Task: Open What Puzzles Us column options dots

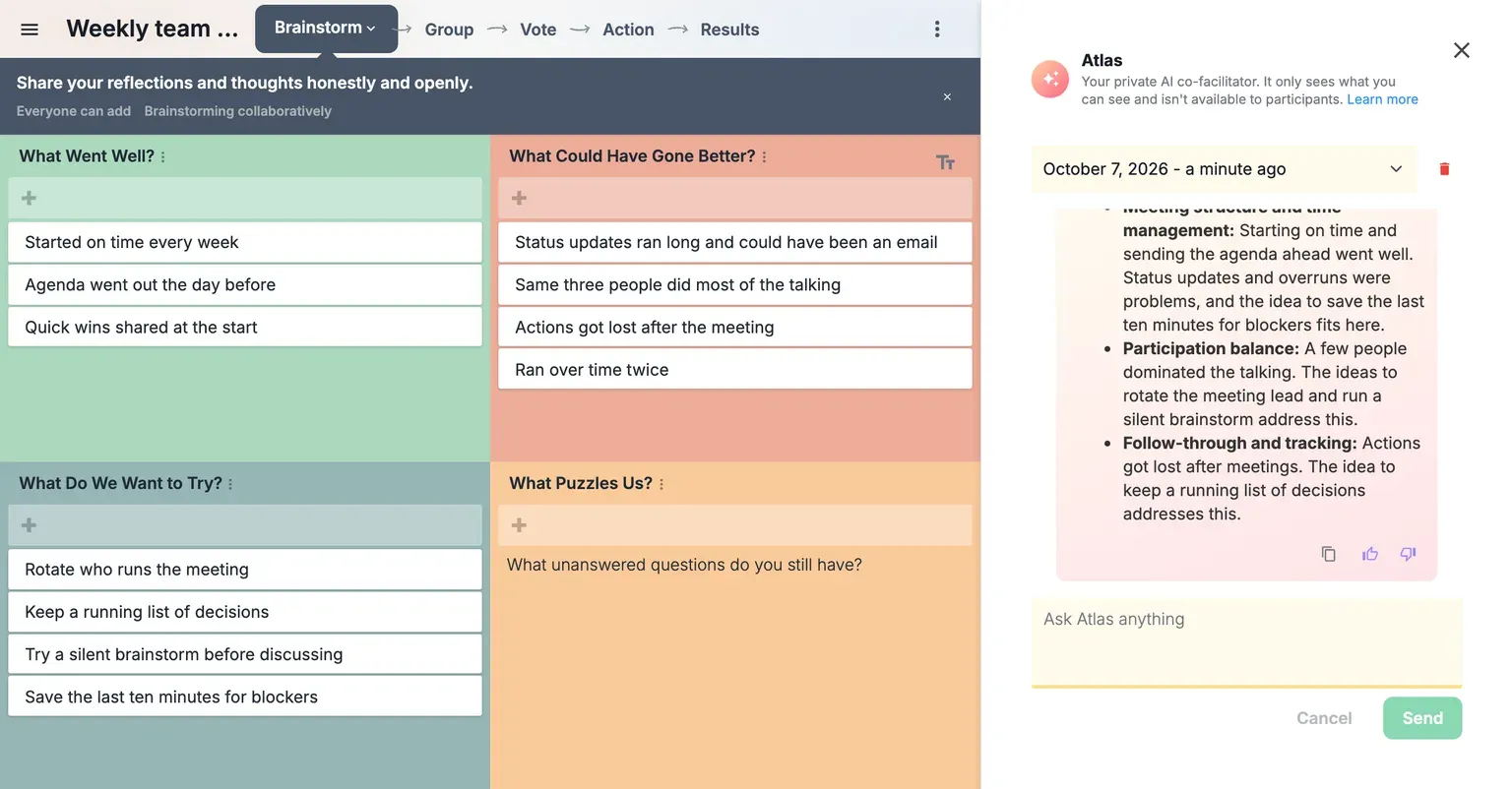Action: pos(661,484)
